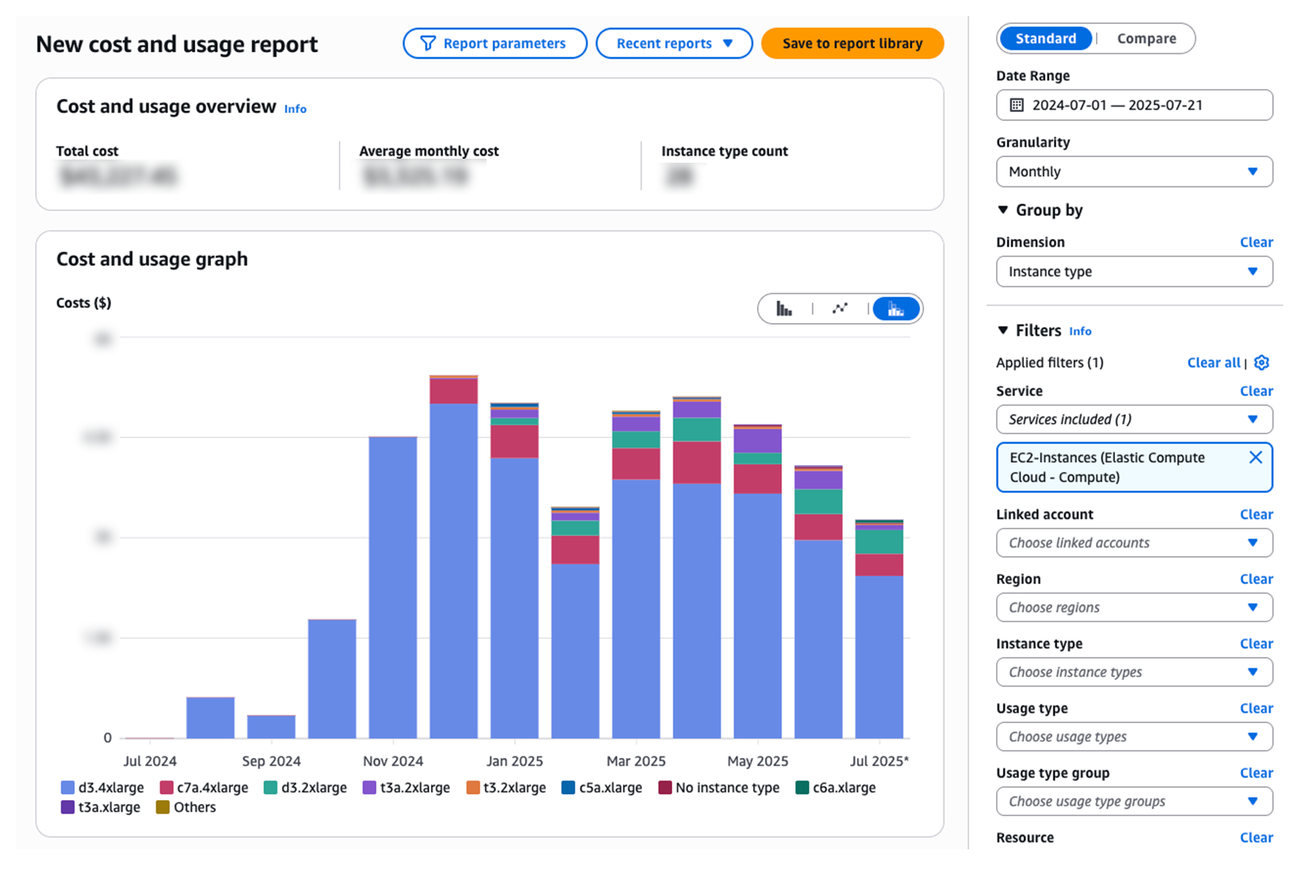Open the Choose instance types dropdown

coord(1135,672)
